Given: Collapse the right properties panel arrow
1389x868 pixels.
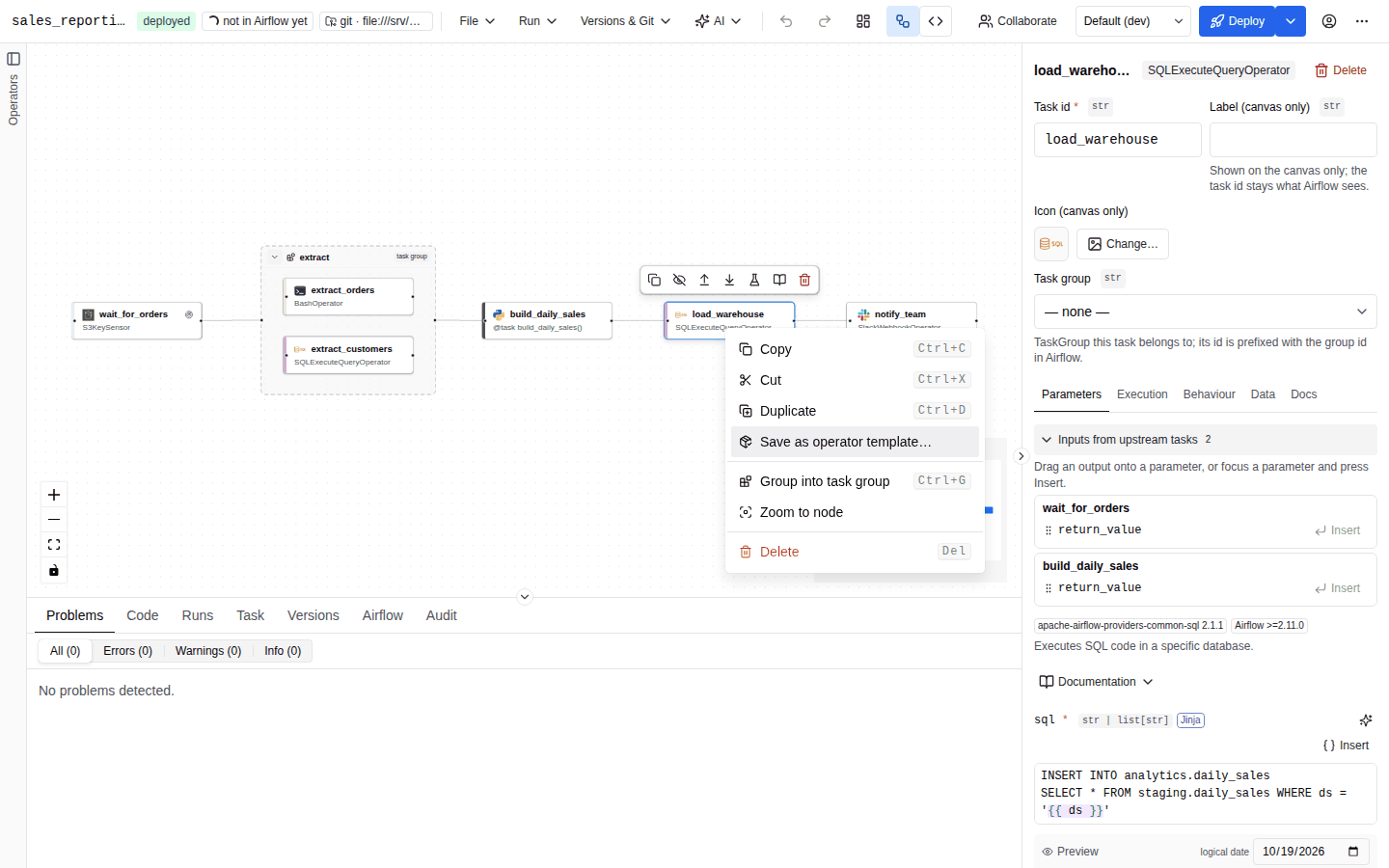Looking at the screenshot, I should pos(1021,456).
